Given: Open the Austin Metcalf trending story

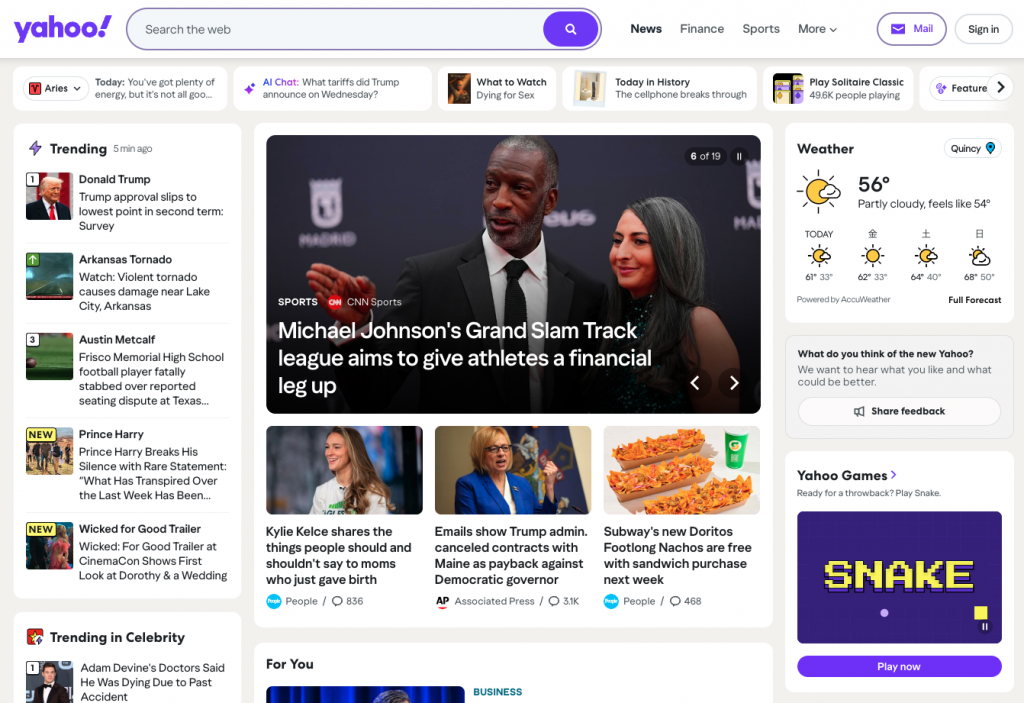Looking at the screenshot, I should (127, 370).
